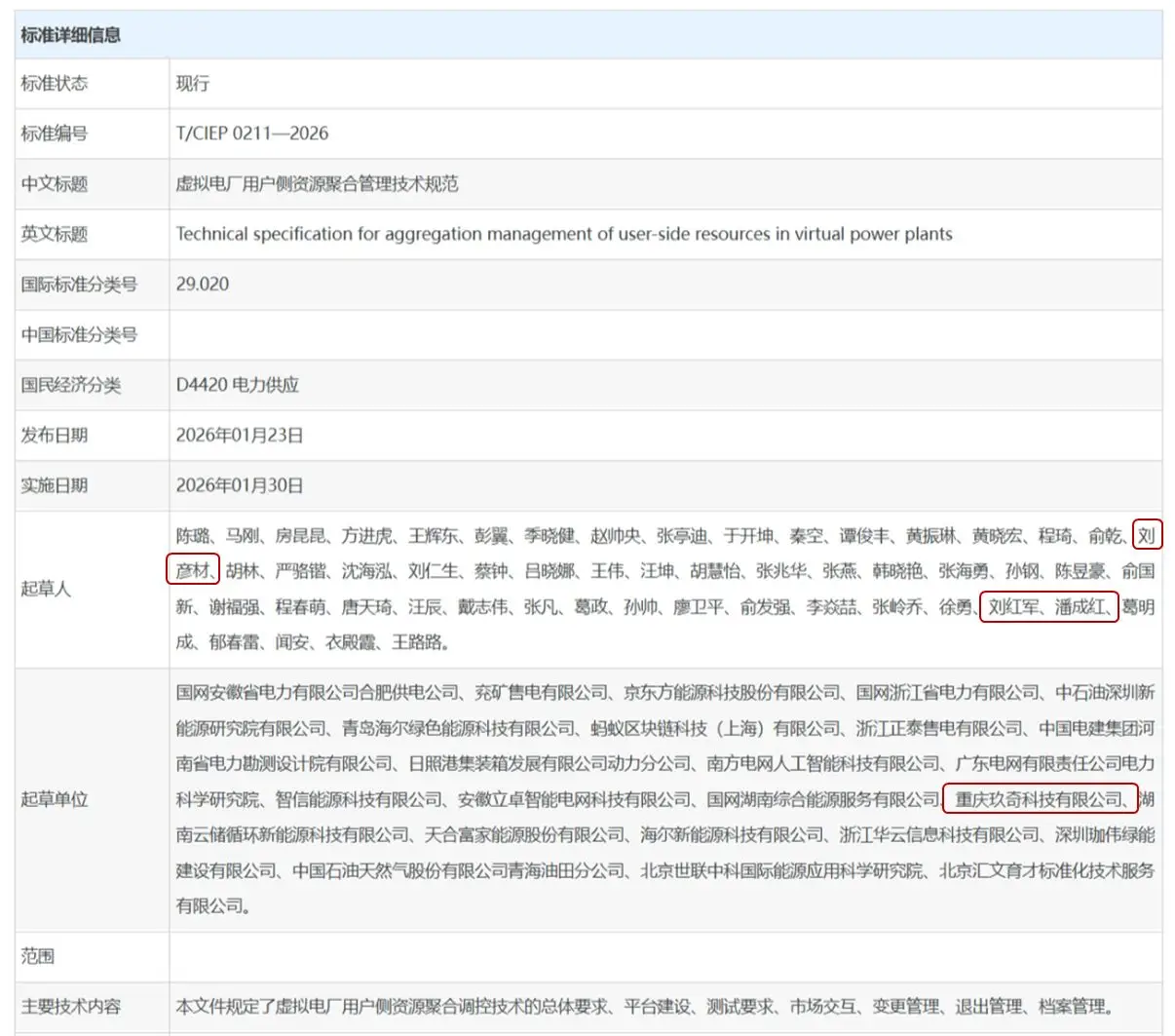Click the Chinese title 虚拟电厂用户侧资源聚合管理技术规范
This screenshot has width=1175, height=1036.
pyautogui.click(x=317, y=184)
